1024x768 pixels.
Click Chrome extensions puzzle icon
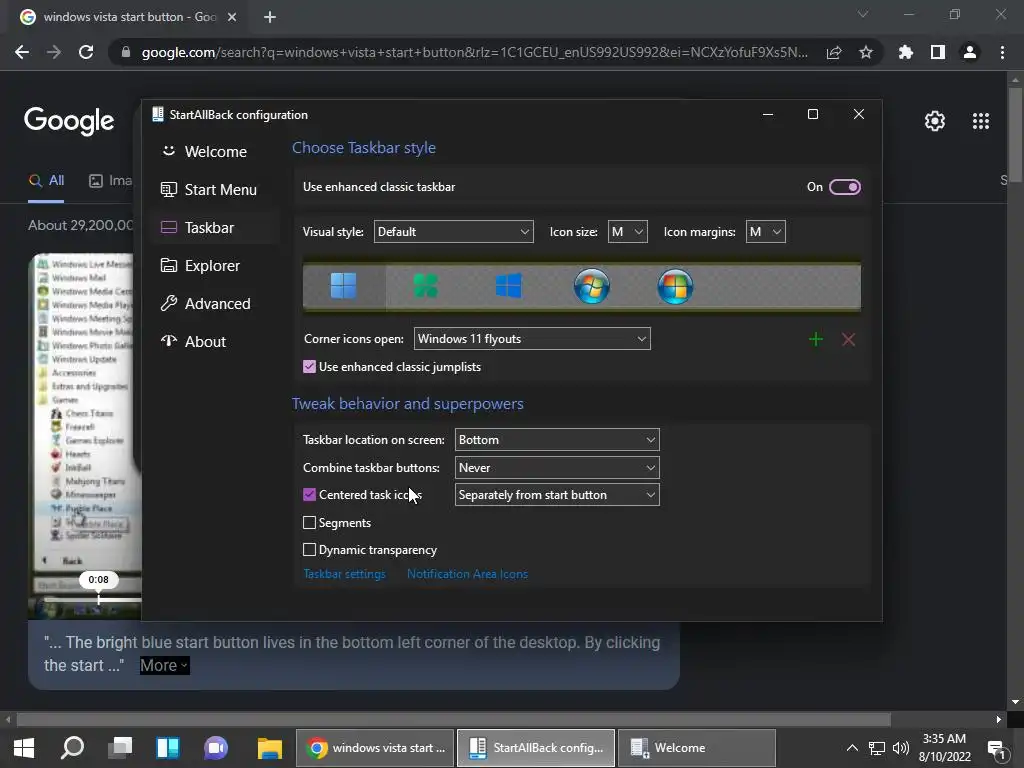[x=906, y=52]
